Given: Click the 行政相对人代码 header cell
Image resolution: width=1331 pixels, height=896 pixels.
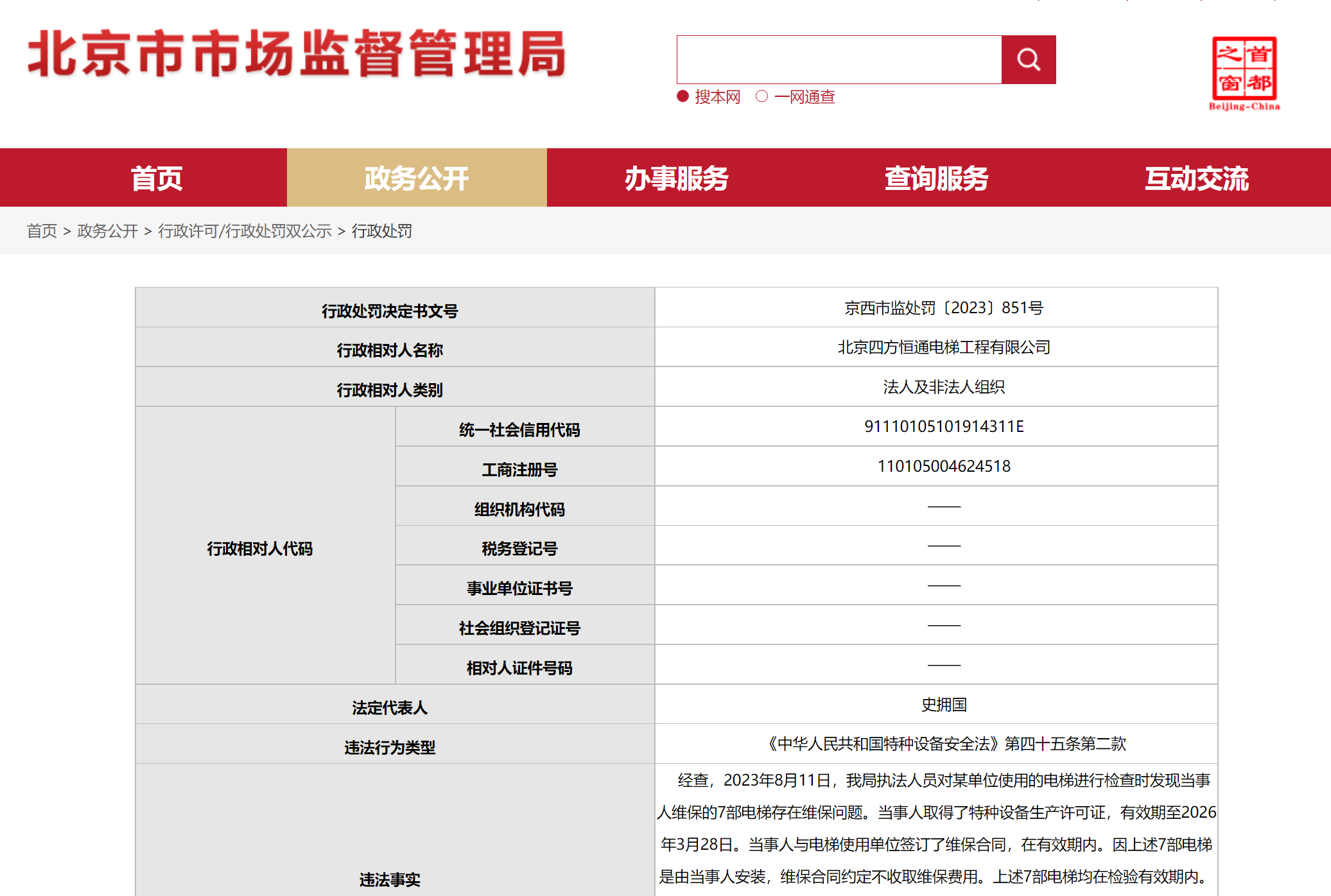Looking at the screenshot, I should point(265,546).
